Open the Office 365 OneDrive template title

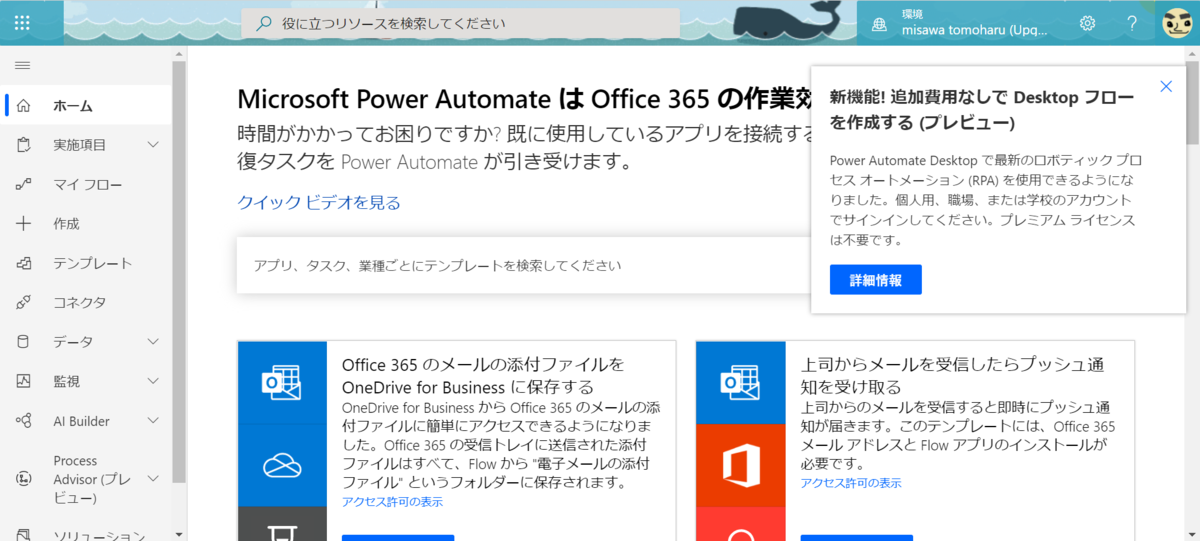[x=483, y=375]
